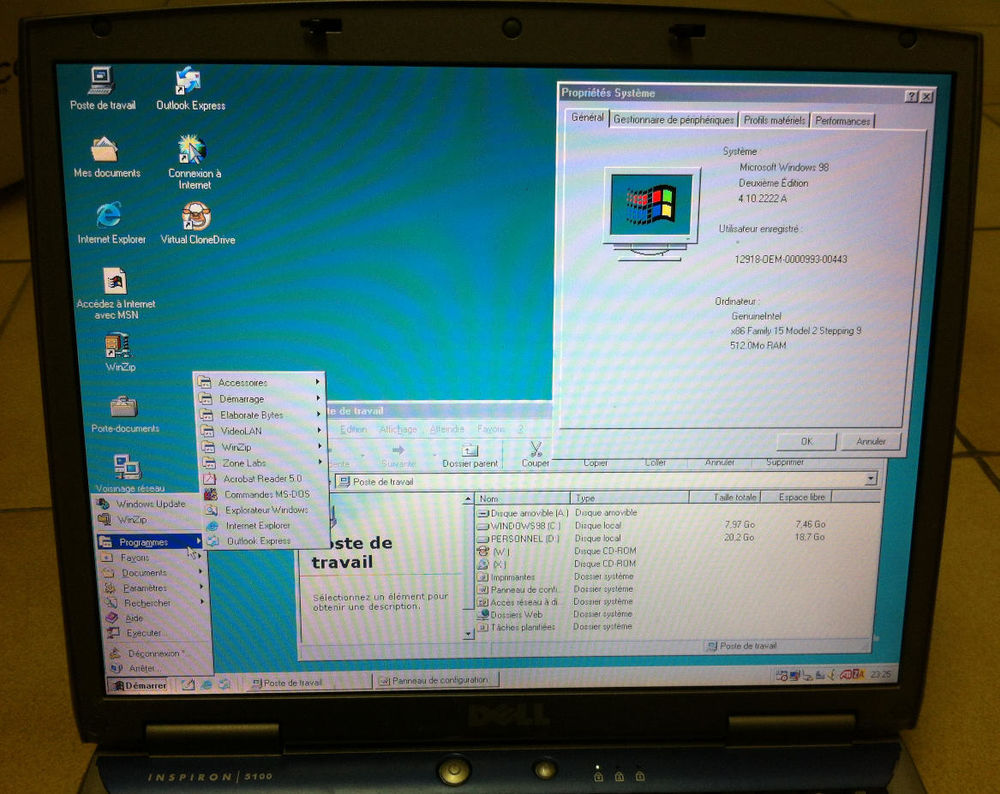Viewport: 1000px width, 794px height.
Task: Open Poste de travail desktop icon
Action: point(102,89)
